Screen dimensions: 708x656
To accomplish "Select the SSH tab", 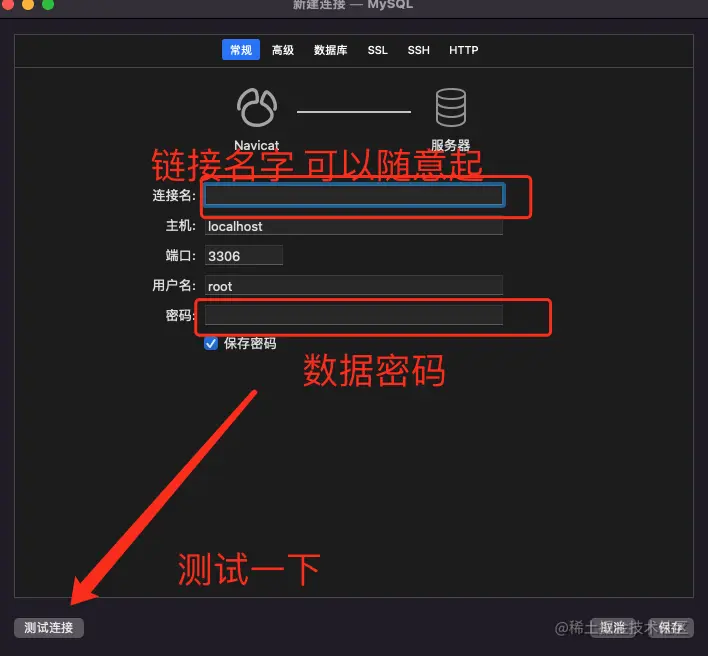I will (x=419, y=50).
